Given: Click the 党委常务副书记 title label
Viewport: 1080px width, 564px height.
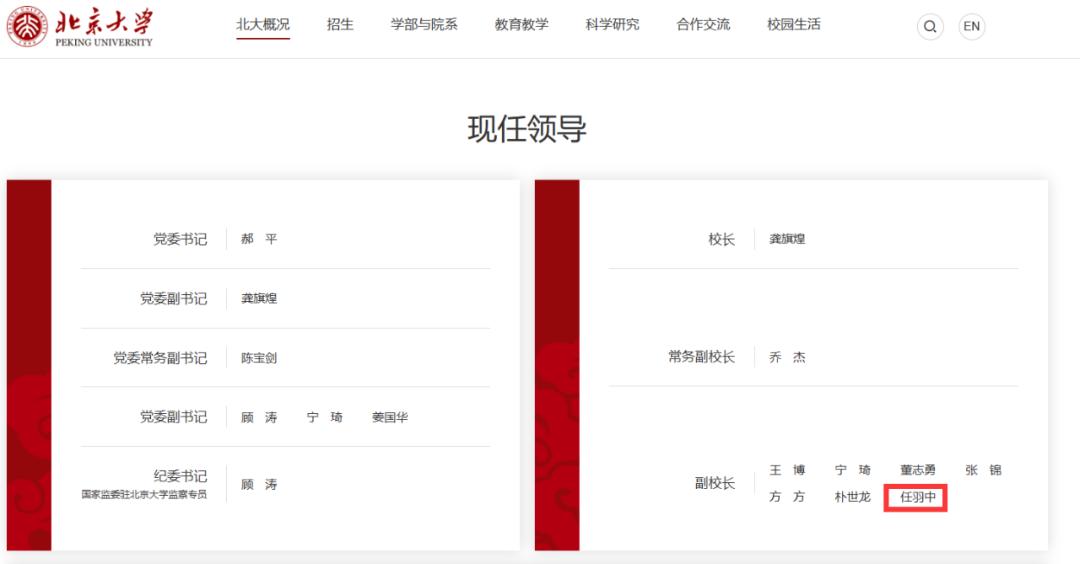Looking at the screenshot, I should coord(160,358).
